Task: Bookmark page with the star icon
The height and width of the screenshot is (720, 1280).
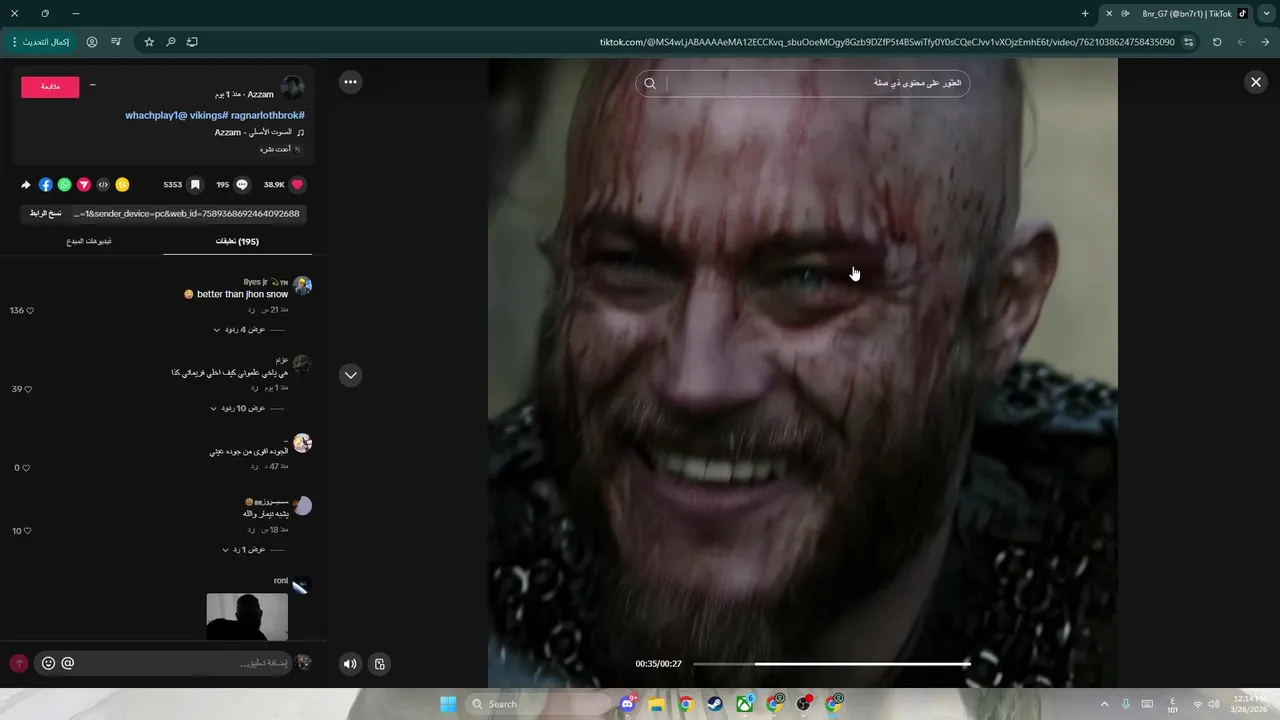Action: click(x=149, y=42)
